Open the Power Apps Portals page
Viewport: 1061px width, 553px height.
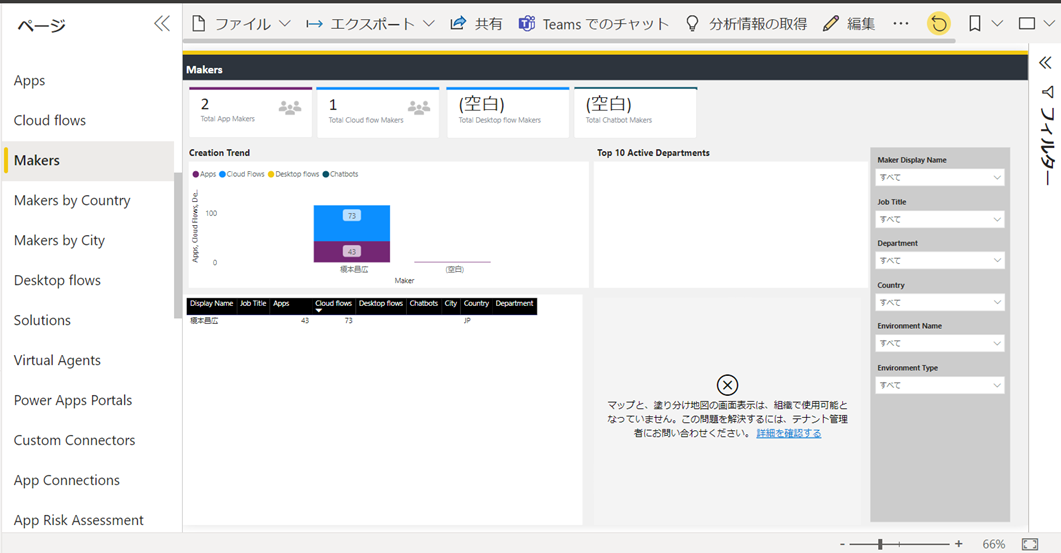(x=73, y=400)
